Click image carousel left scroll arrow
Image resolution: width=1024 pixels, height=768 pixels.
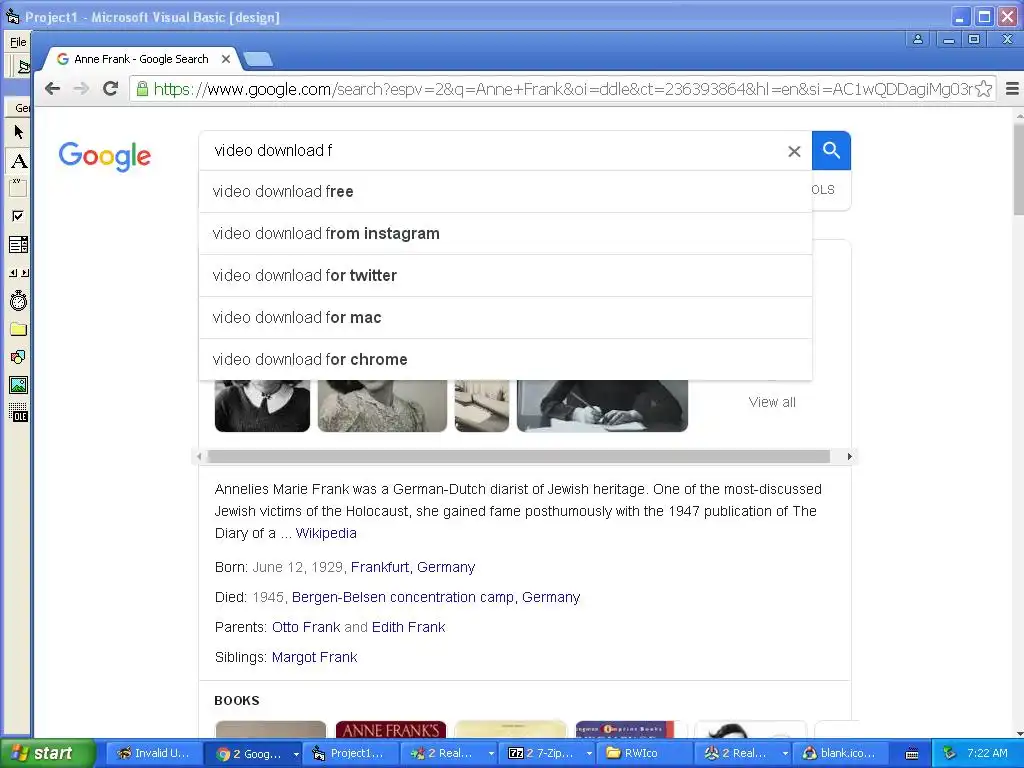pyautogui.click(x=199, y=456)
